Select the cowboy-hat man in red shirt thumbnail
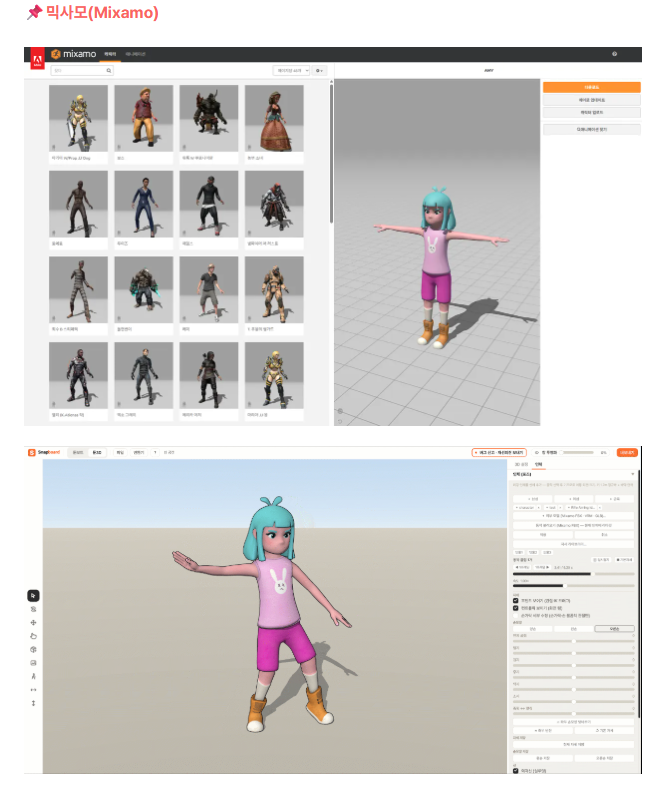 tap(144, 118)
